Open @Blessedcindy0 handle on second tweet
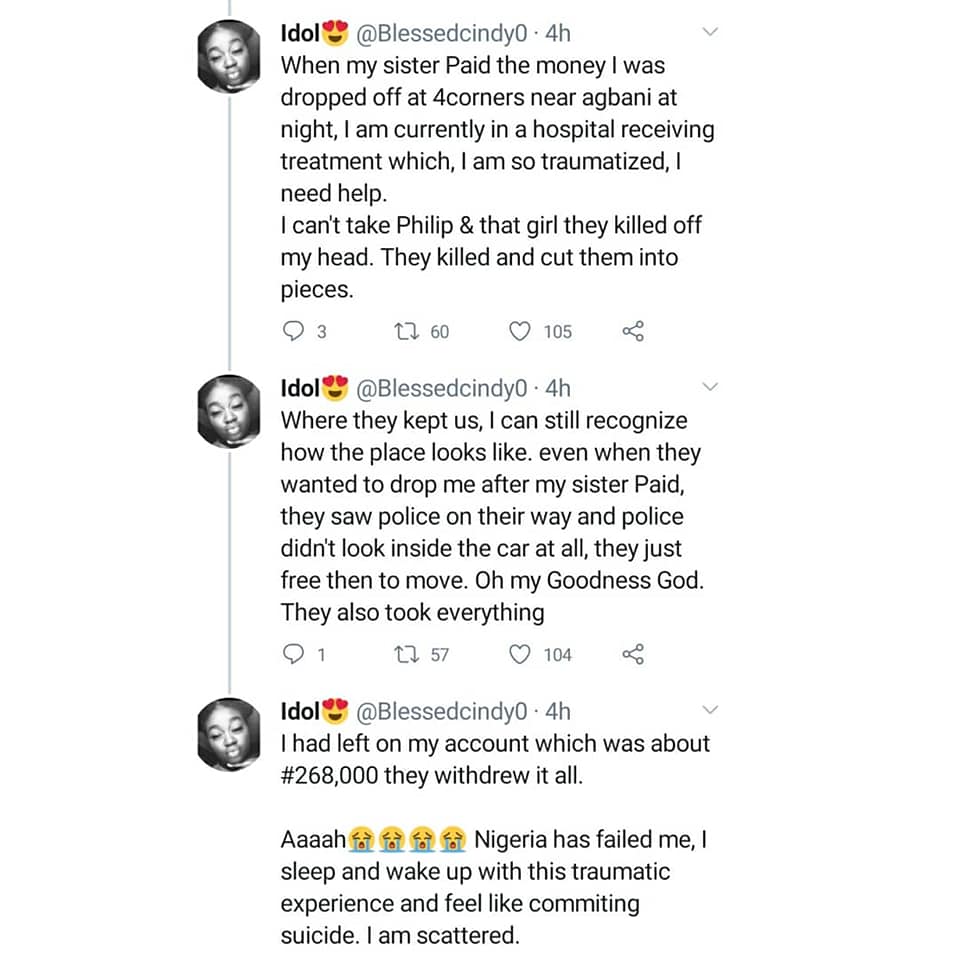Screen dimensions: 960x960 point(441,388)
